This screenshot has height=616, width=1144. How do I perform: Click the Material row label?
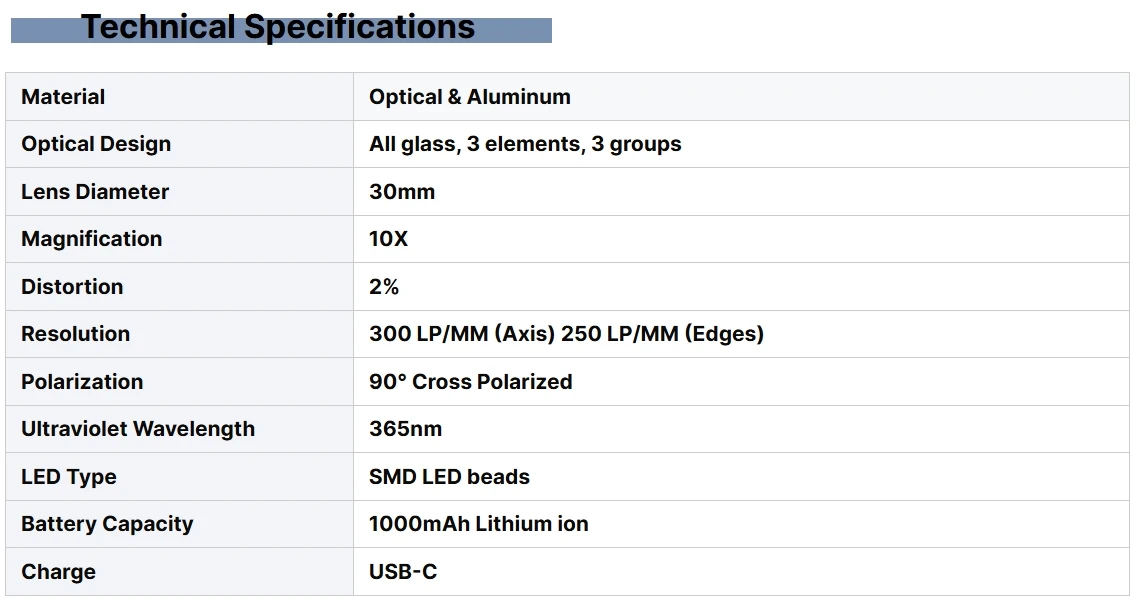point(63,97)
